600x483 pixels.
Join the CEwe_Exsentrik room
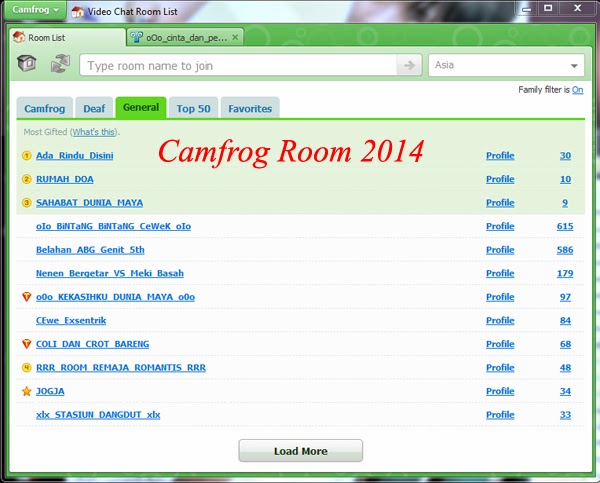71,321
